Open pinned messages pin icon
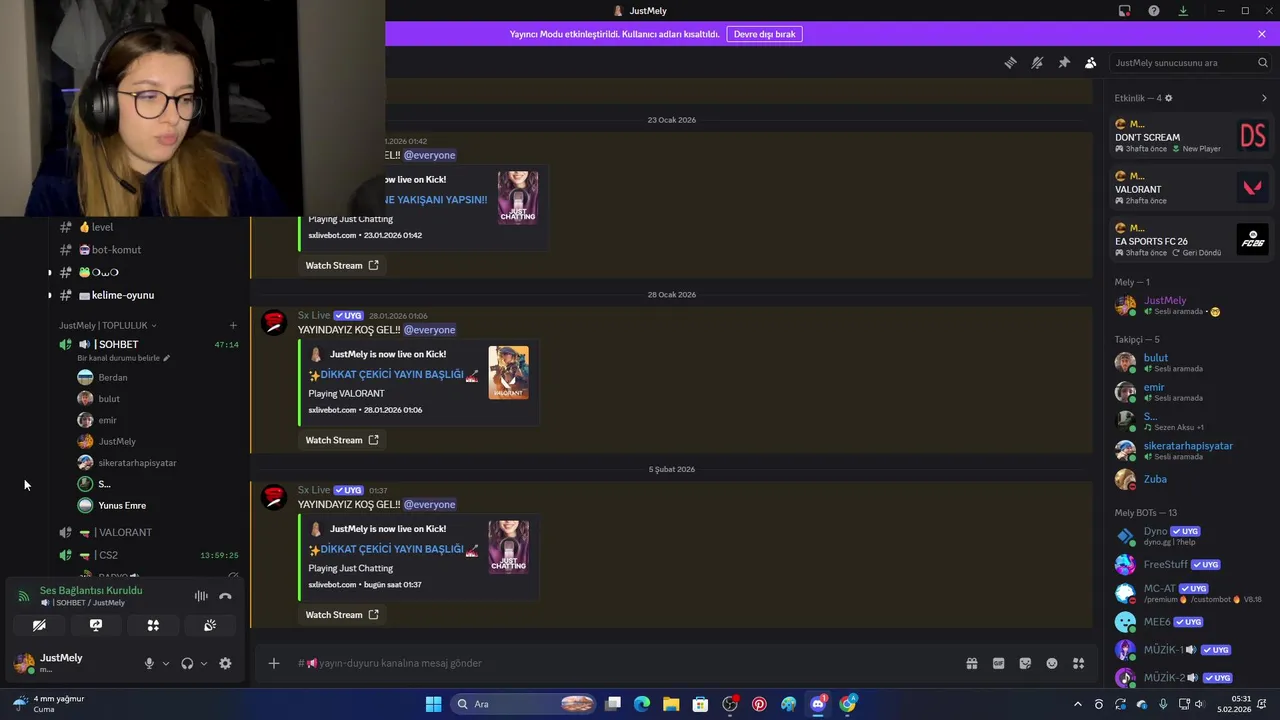This screenshot has width=1280, height=720. (1064, 62)
